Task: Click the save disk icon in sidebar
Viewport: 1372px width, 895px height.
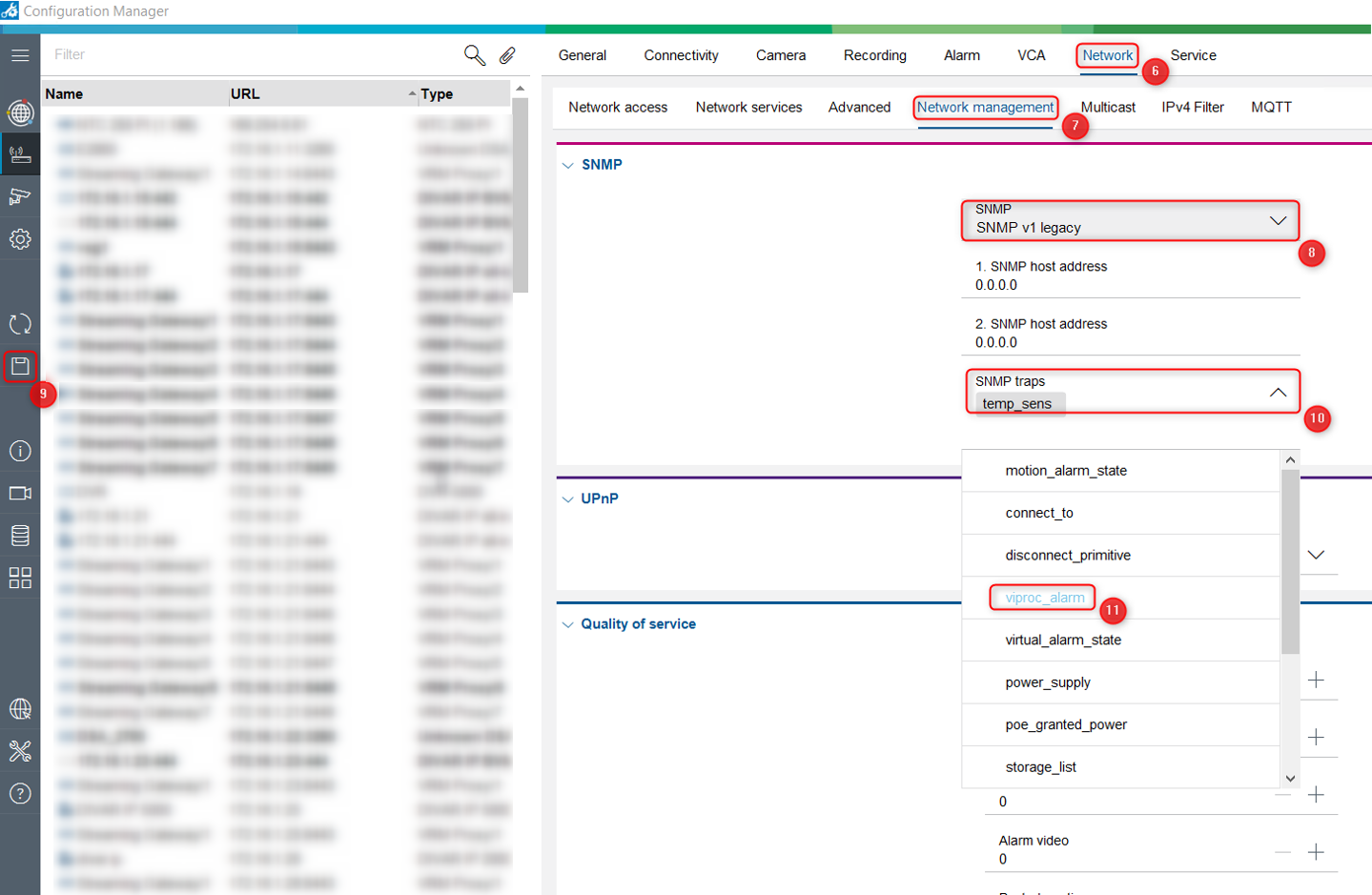Action: click(20, 366)
